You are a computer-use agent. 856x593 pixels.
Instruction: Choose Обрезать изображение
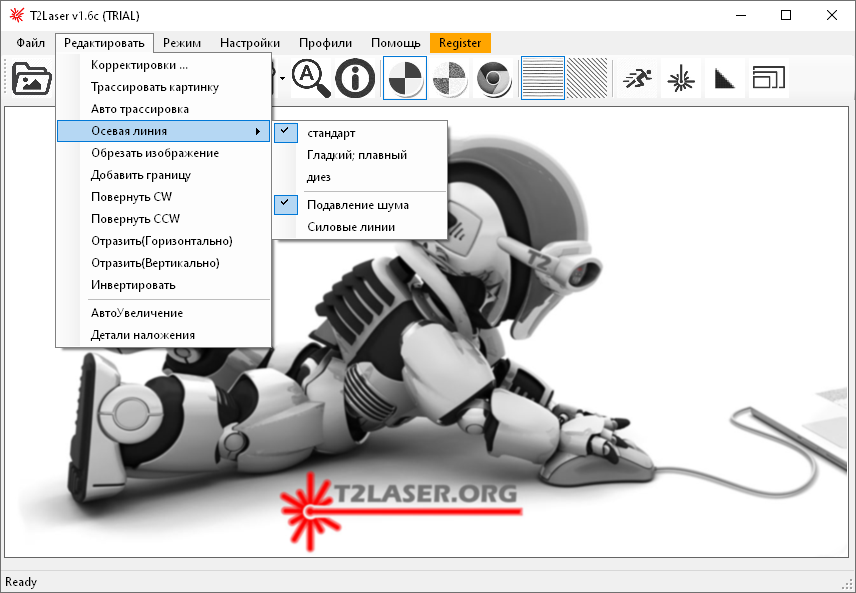tap(163, 153)
